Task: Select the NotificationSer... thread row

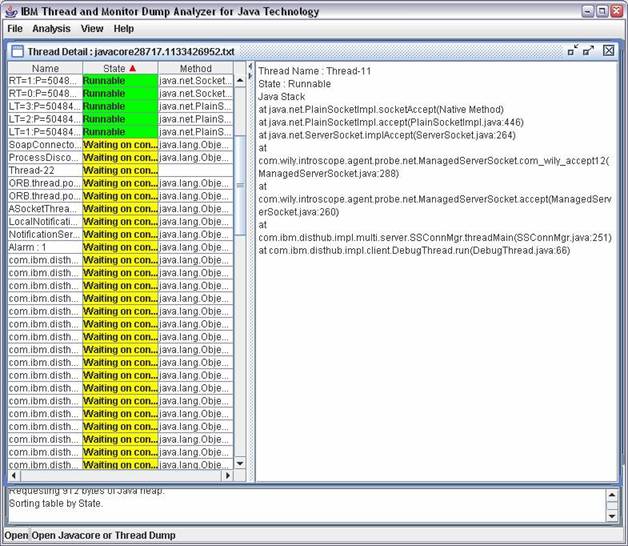Action: [x=121, y=234]
